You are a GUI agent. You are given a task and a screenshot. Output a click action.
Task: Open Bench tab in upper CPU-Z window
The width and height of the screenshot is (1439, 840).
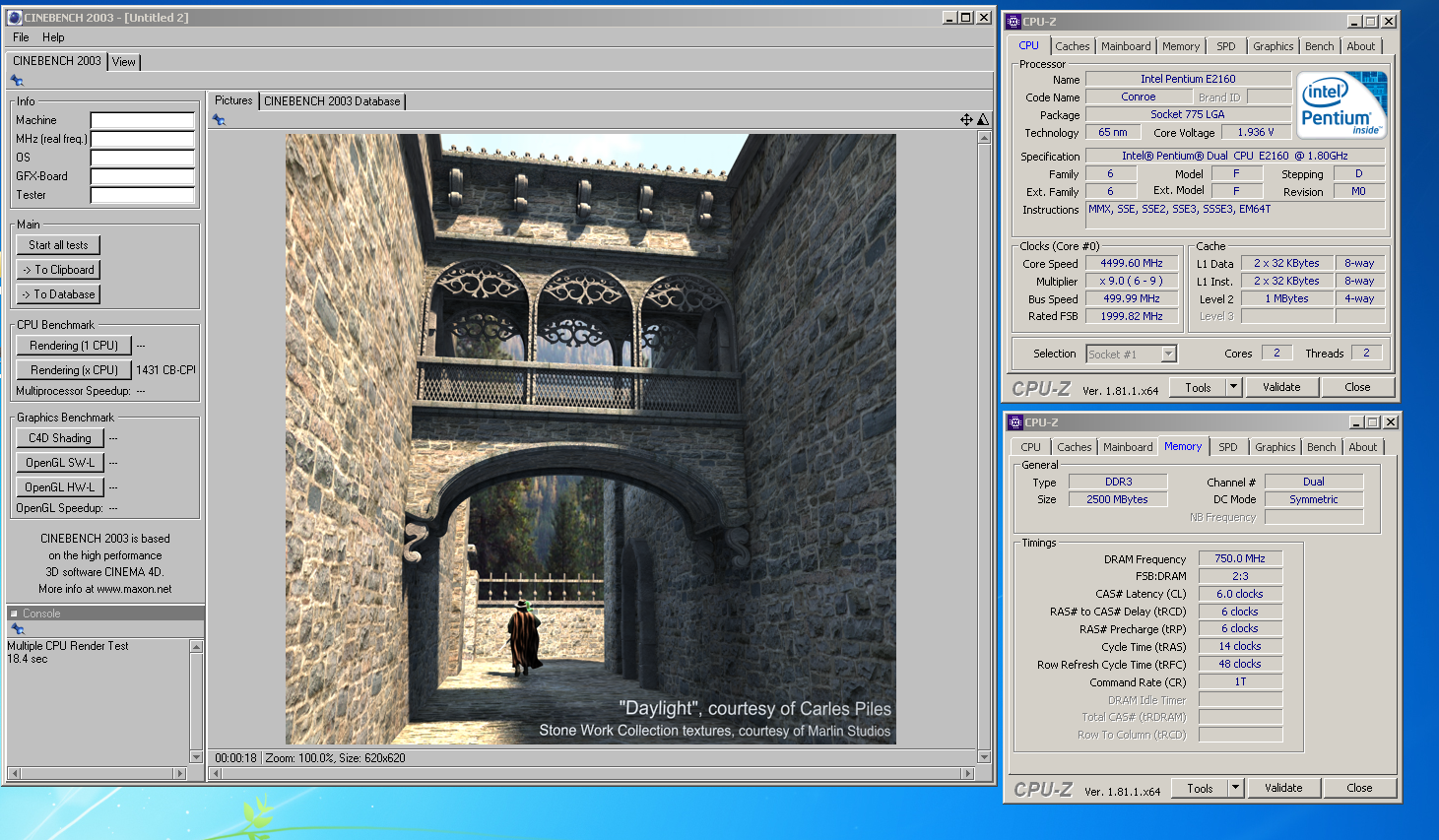coord(1320,46)
